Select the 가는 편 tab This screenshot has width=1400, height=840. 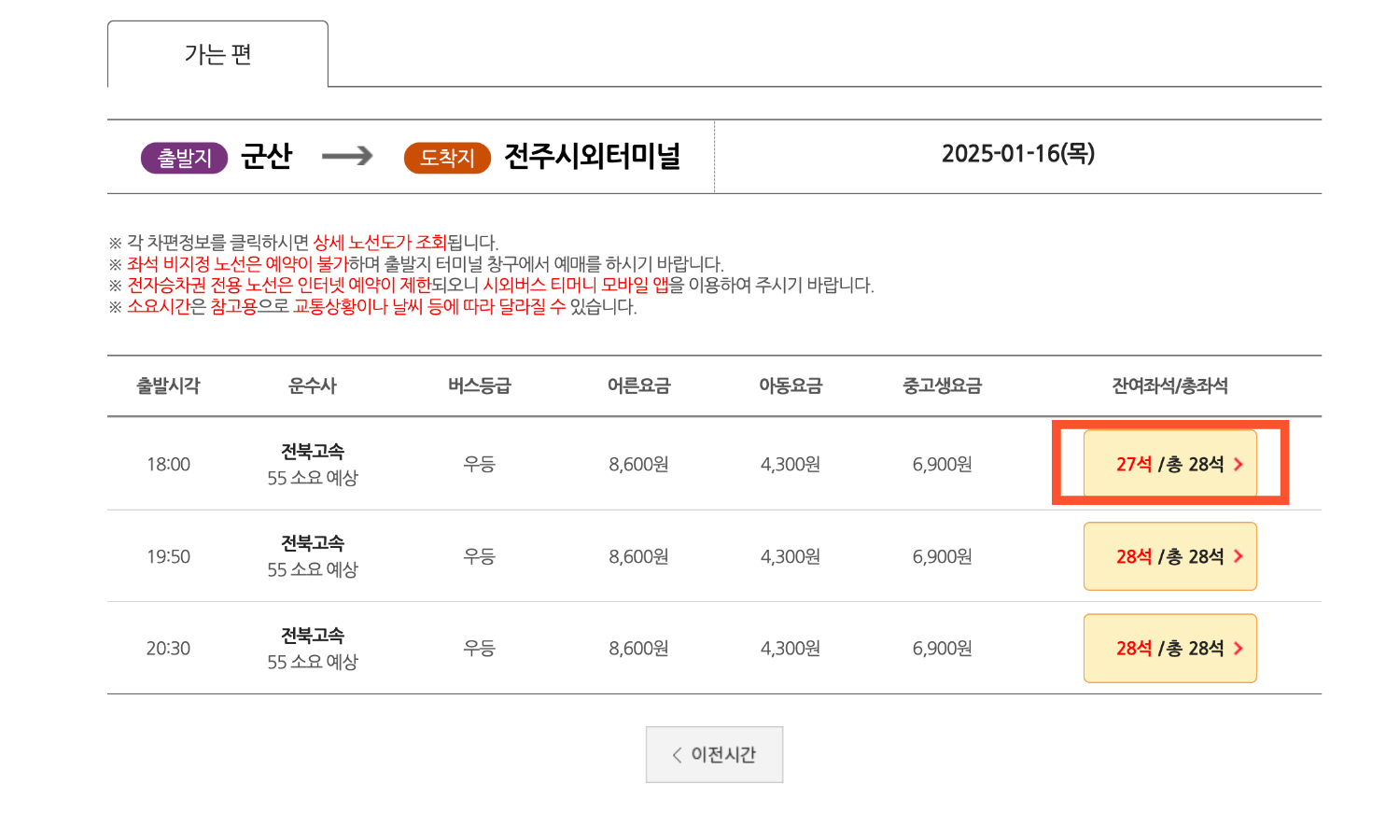click(217, 54)
